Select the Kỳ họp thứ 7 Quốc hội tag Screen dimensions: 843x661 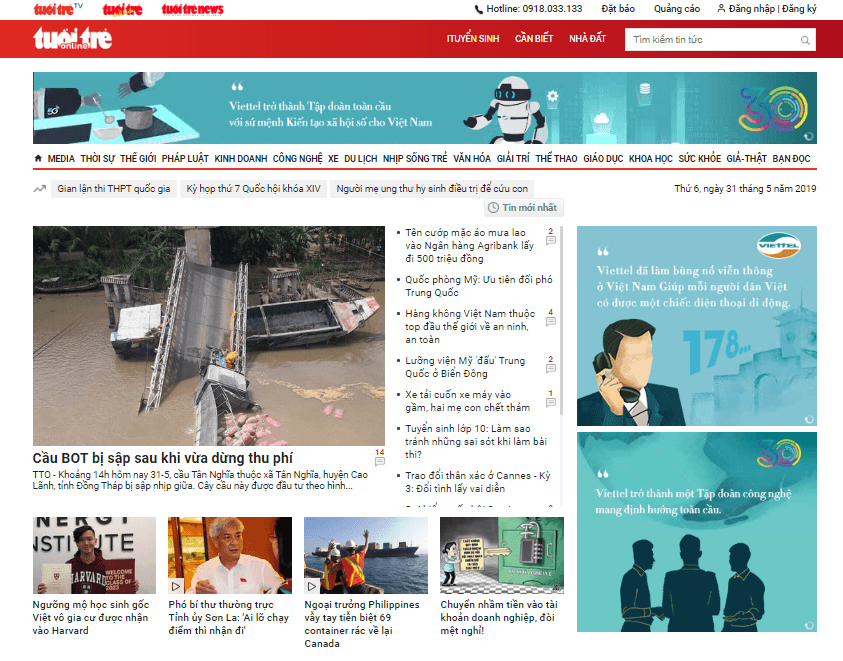[253, 189]
